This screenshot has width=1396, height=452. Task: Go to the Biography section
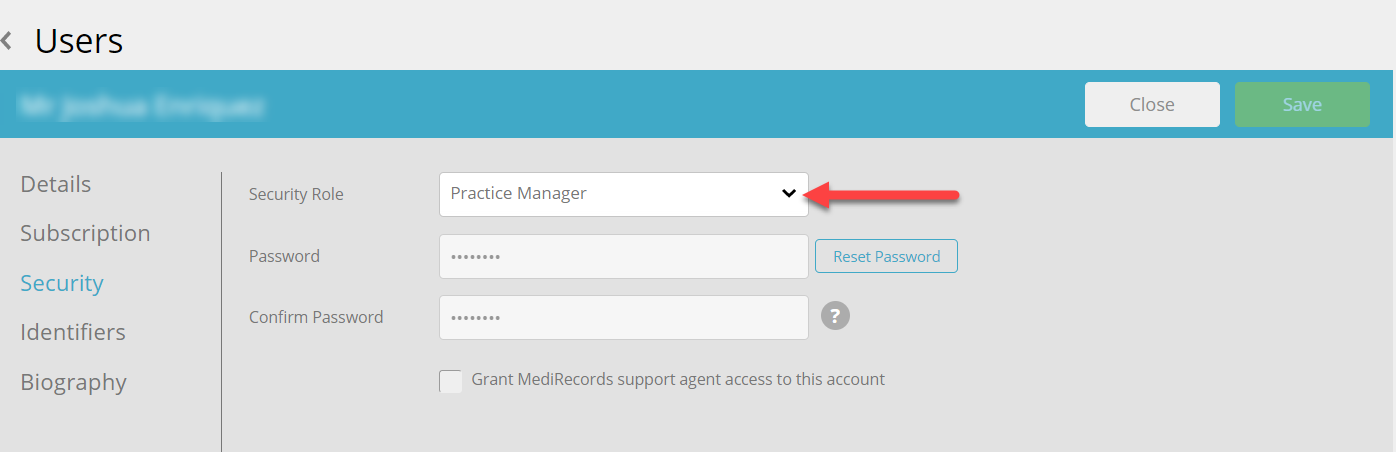(73, 382)
